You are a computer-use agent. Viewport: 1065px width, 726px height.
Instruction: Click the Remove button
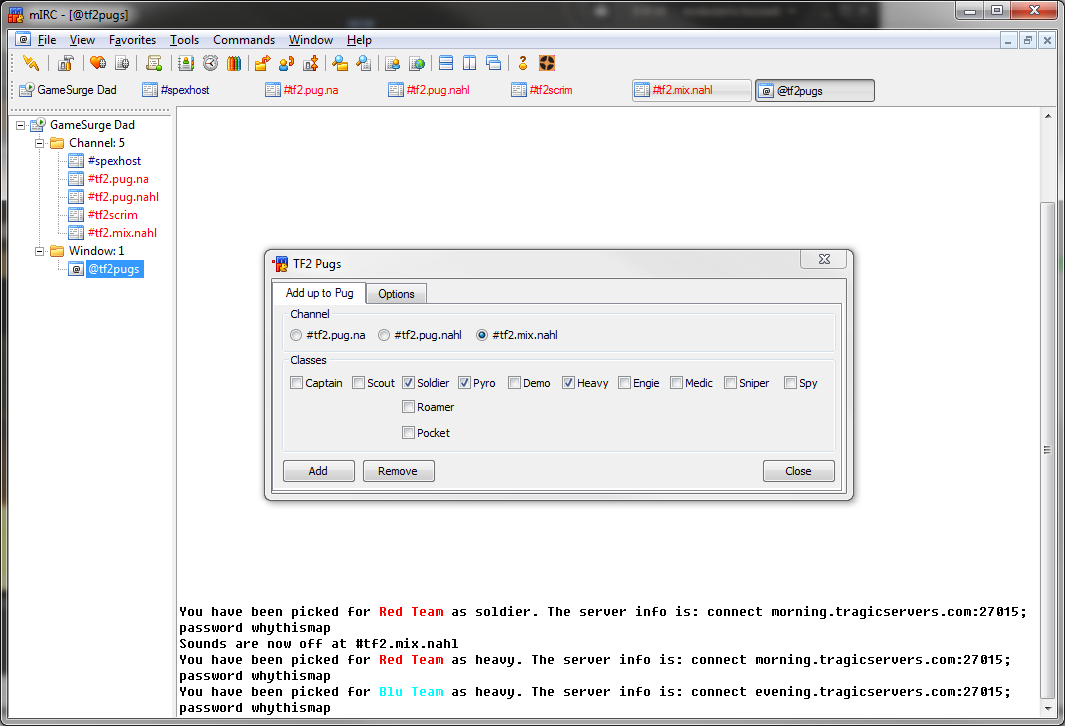point(399,471)
